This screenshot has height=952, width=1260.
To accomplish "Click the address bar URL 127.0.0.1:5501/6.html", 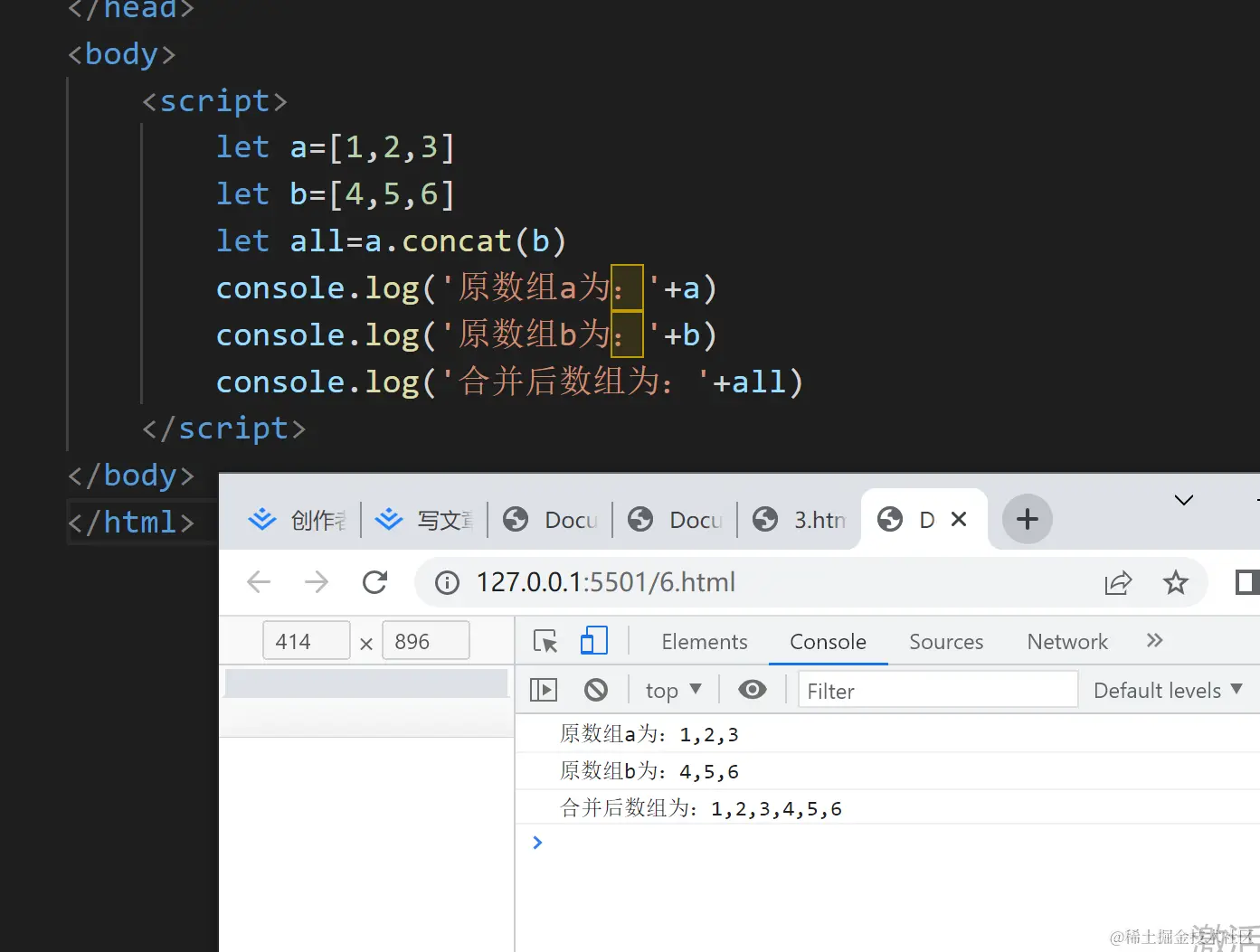I will (606, 582).
